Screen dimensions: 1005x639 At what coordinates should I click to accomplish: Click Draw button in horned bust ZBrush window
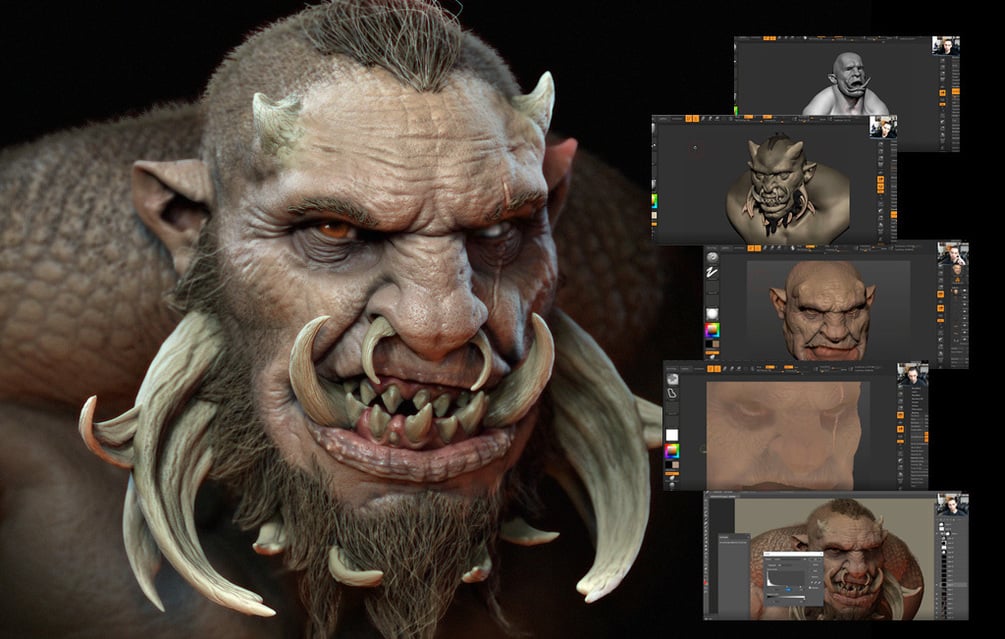(x=696, y=119)
